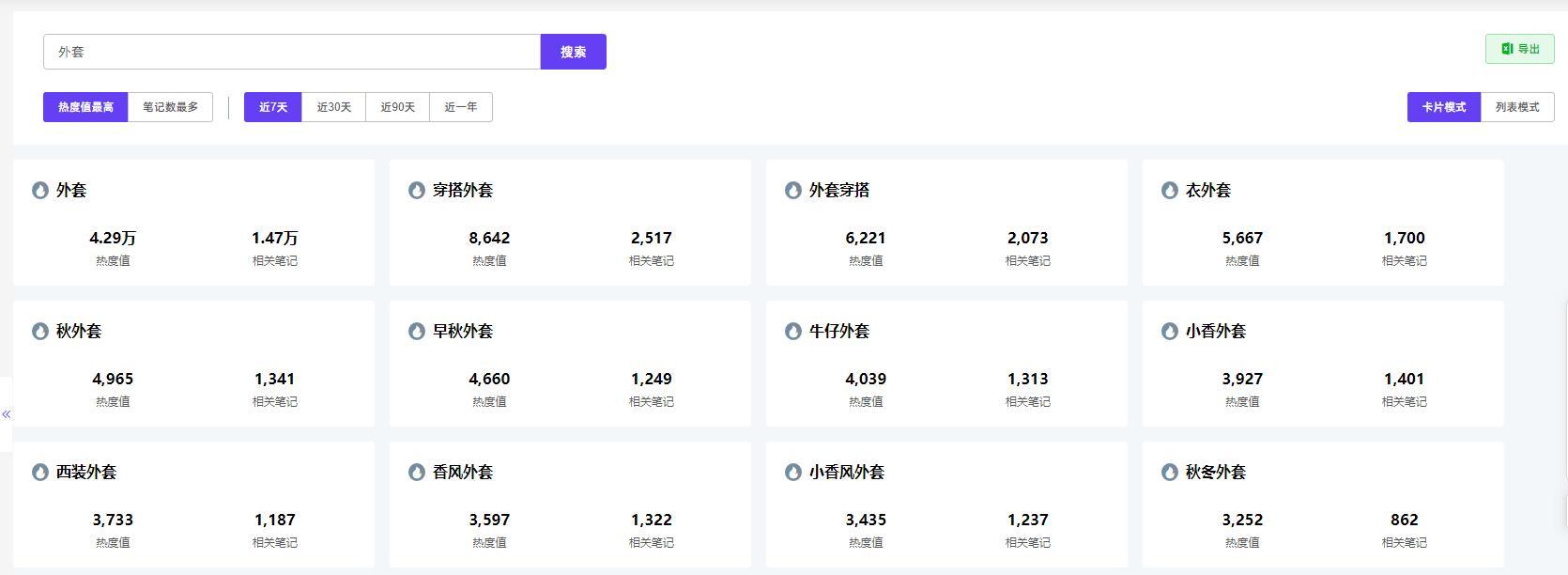Click related notes count 2,073

coord(1028,238)
